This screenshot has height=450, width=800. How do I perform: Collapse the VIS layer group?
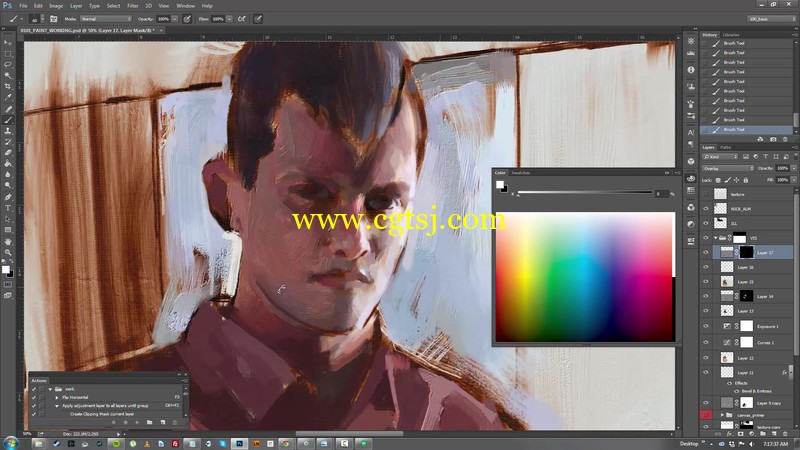[716, 238]
